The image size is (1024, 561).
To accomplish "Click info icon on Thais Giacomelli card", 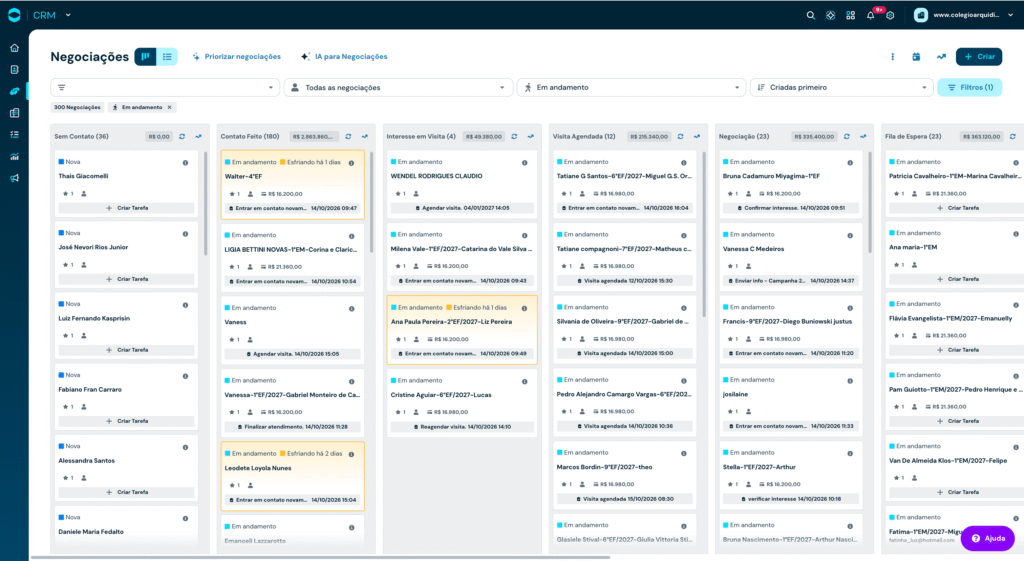I will coord(185,163).
